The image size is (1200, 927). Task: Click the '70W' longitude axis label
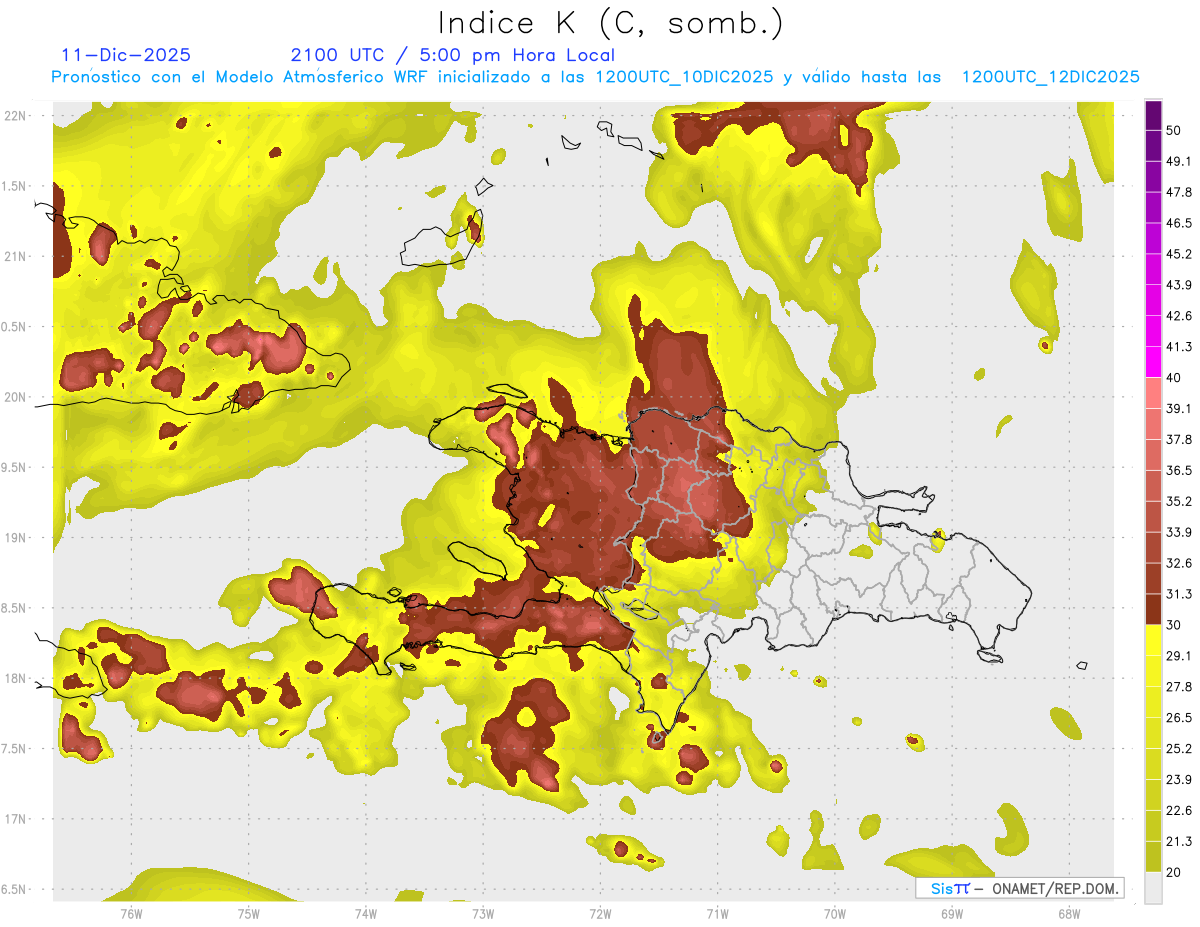click(x=834, y=914)
